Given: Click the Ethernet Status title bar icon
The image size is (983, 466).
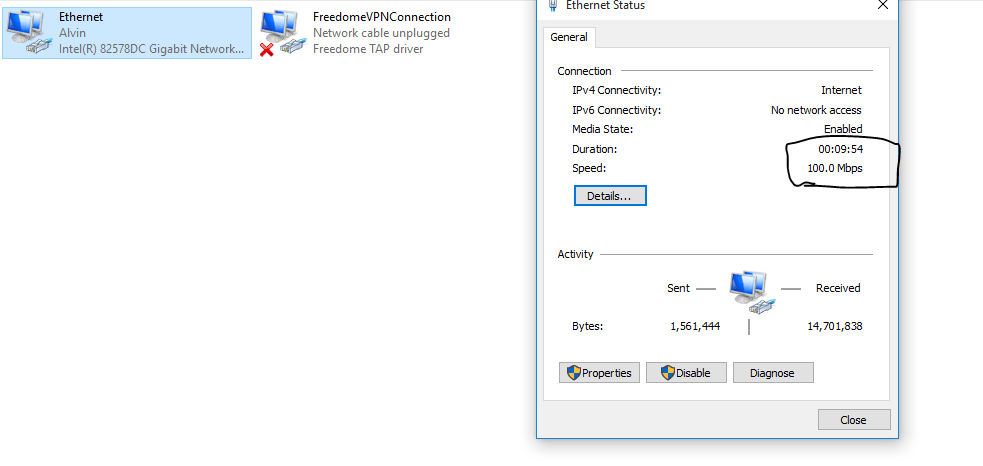Looking at the screenshot, I should click(553, 5).
